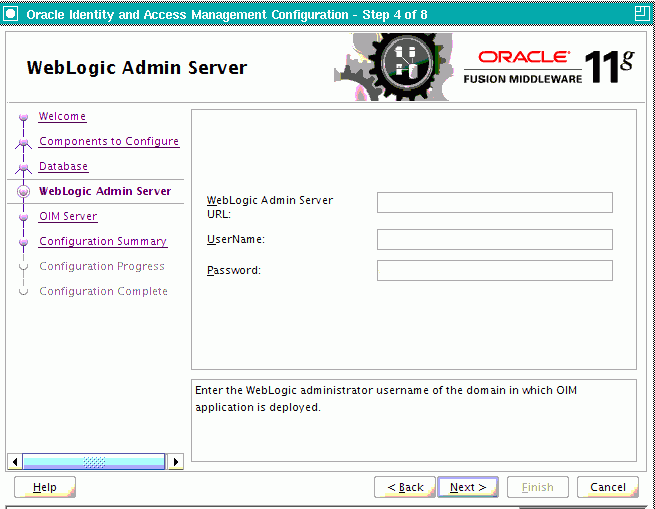Proceed with the Next button

468,487
